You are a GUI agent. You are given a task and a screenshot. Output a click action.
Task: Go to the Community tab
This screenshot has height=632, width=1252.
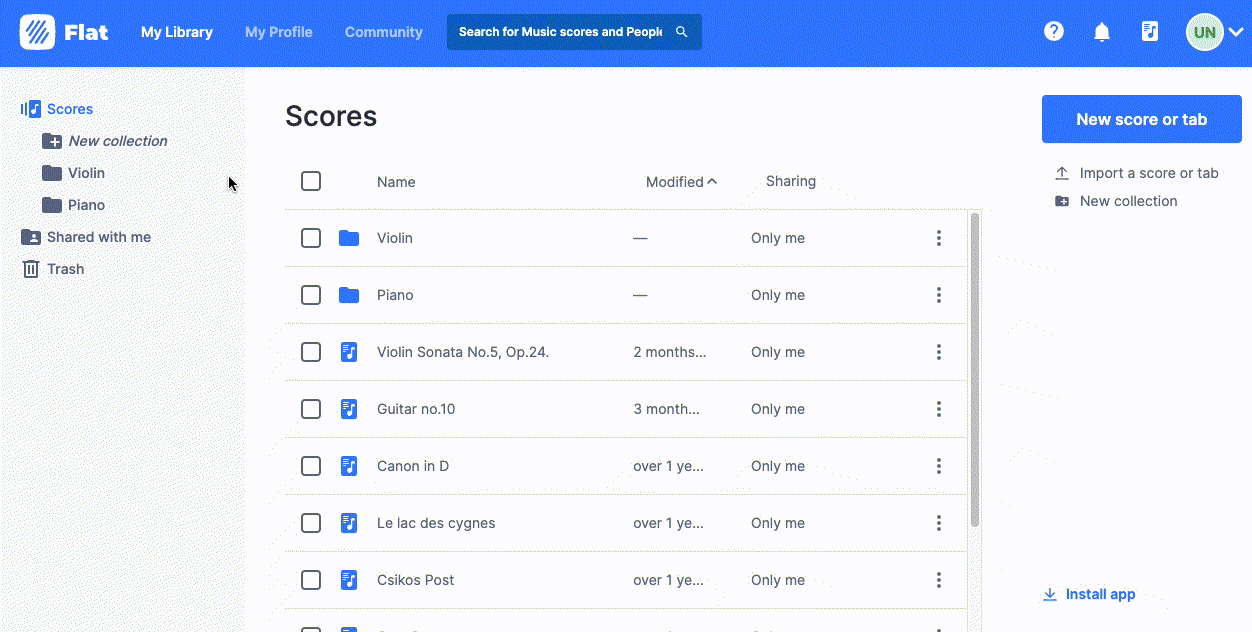point(383,32)
